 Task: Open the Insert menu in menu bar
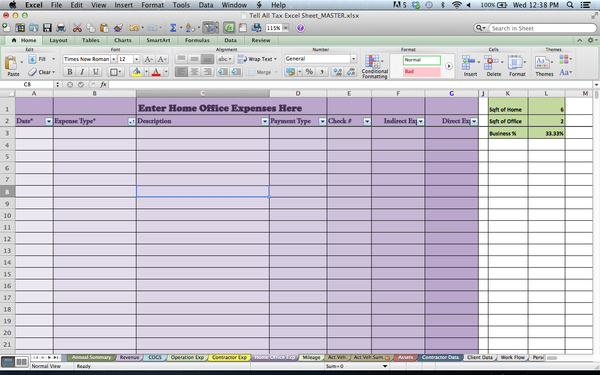(124, 5)
